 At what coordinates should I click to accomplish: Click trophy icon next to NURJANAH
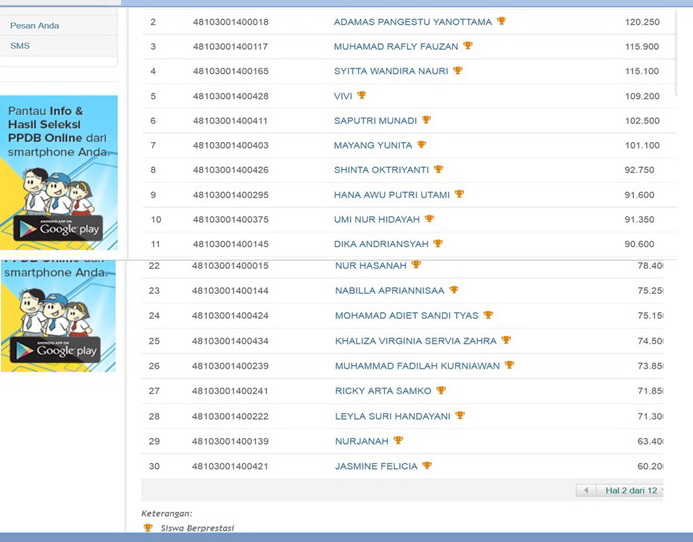[398, 441]
